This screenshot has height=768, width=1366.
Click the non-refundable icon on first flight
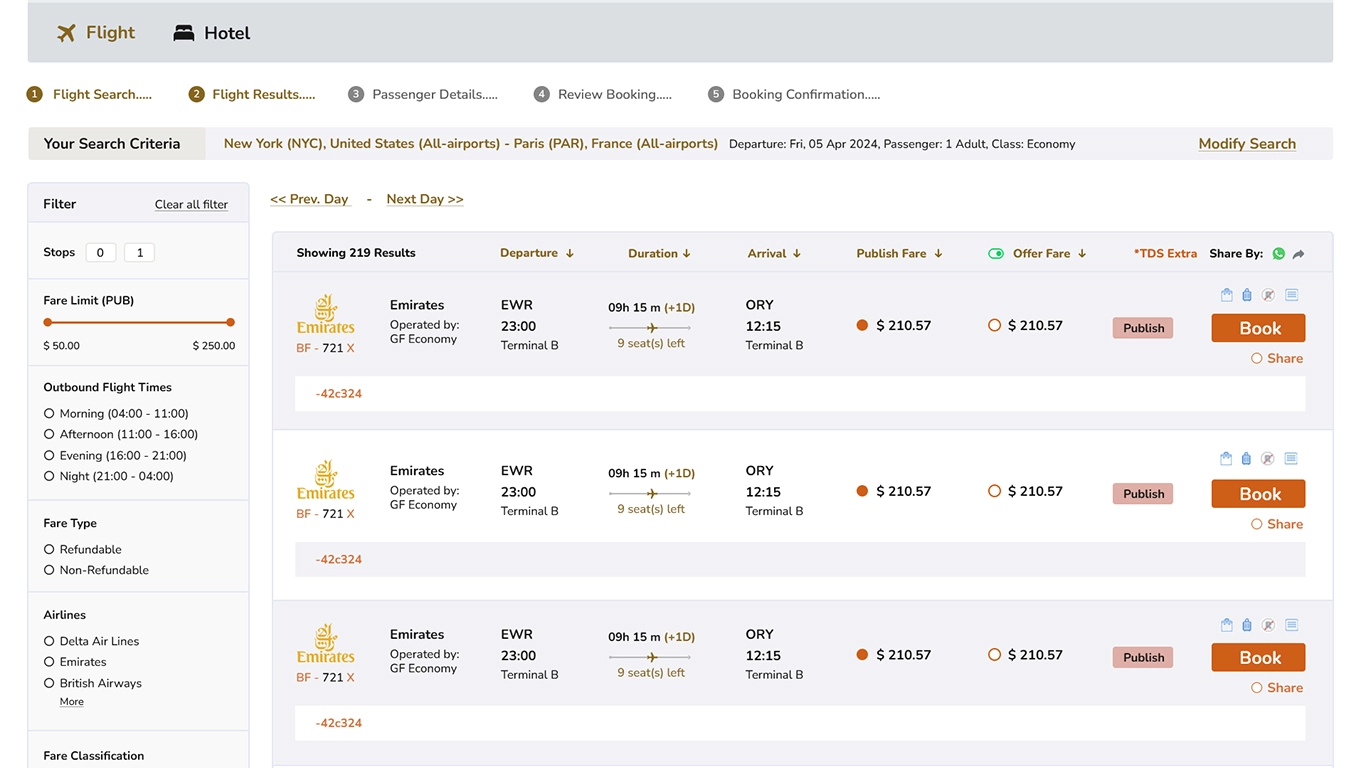tap(1268, 295)
